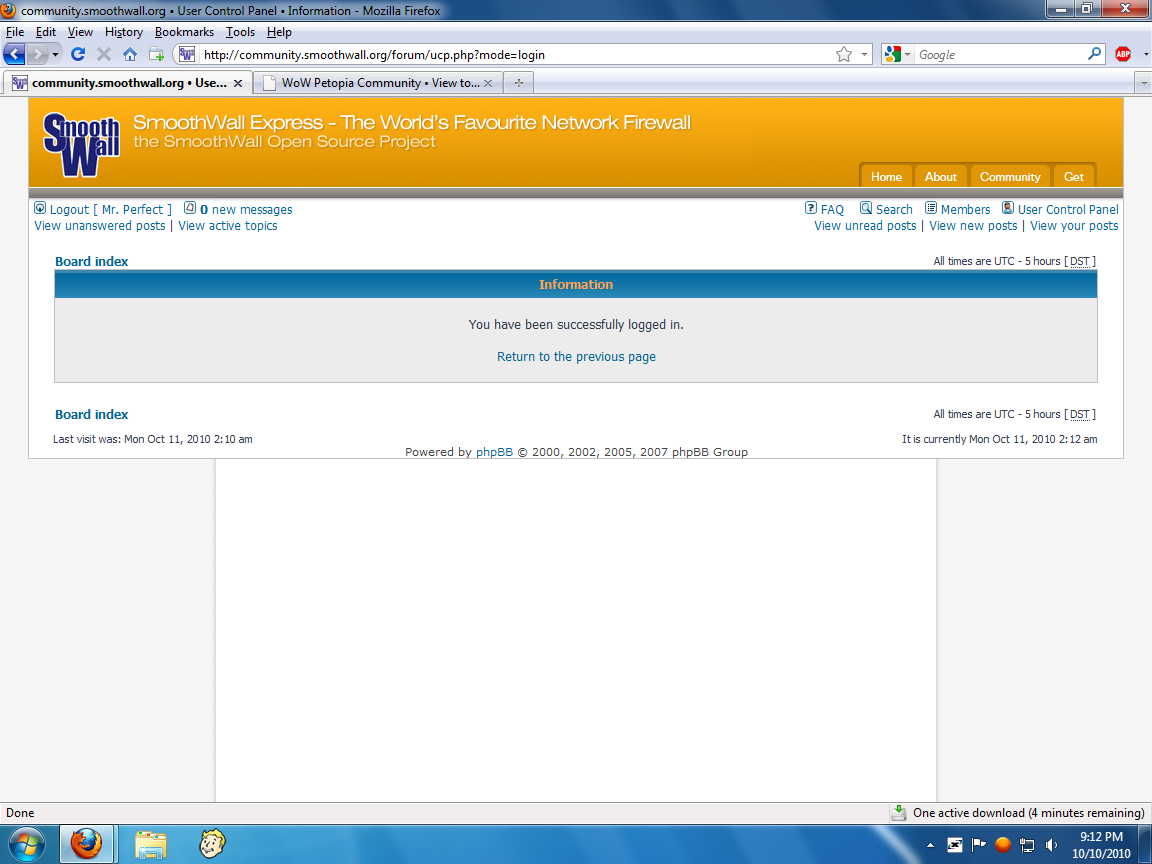Open the File menu
Viewport: 1152px width, 864px height.
(15, 32)
